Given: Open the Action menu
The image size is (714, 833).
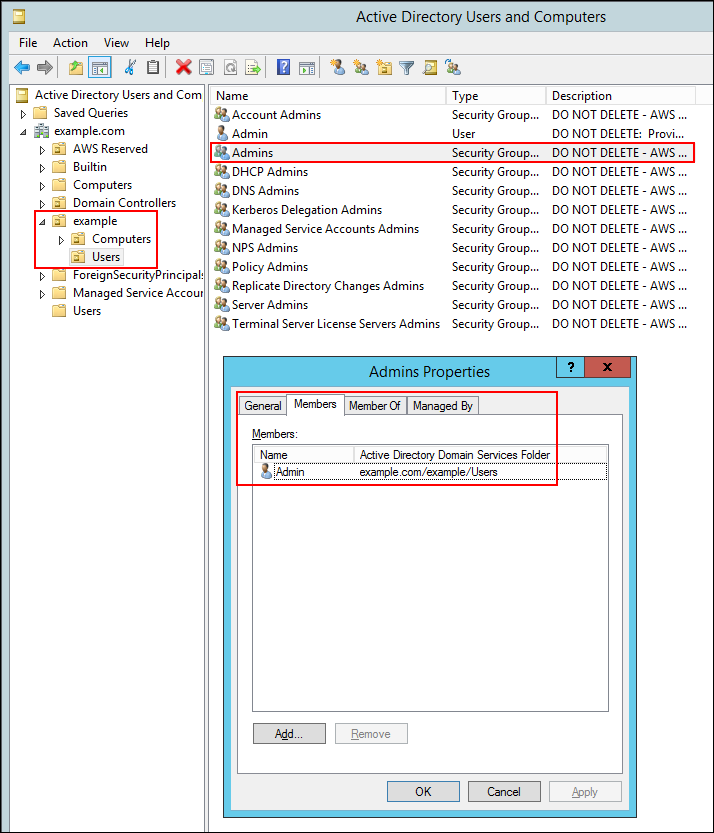Looking at the screenshot, I should (70, 42).
